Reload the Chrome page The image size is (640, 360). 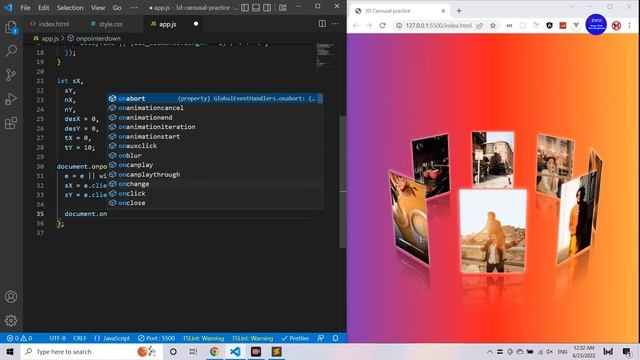pyautogui.click(x=382, y=25)
